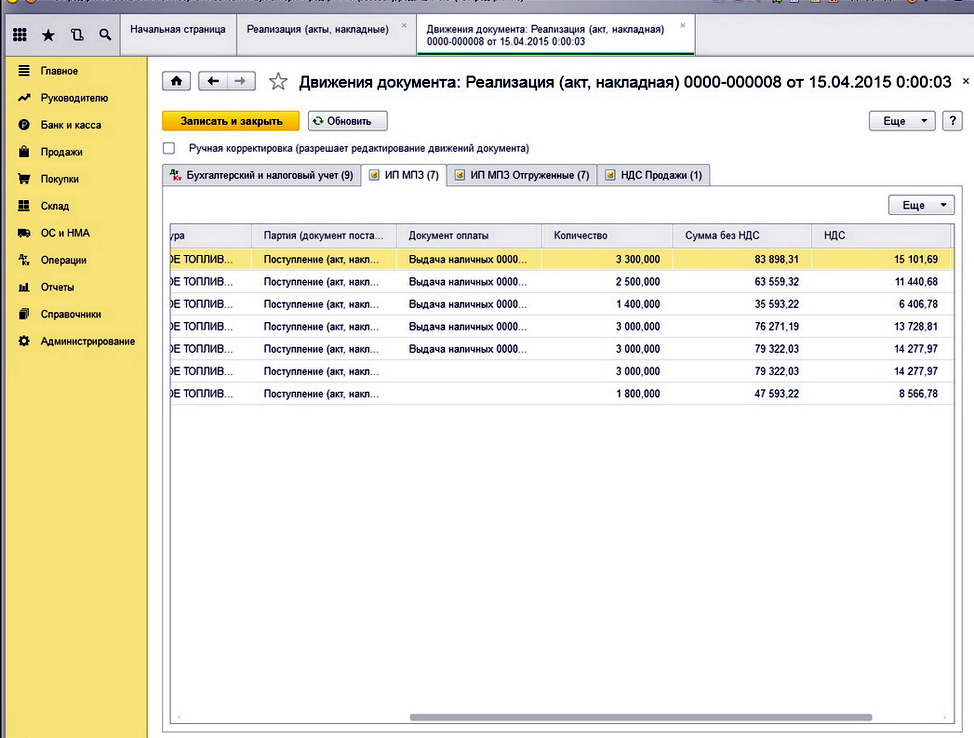Image resolution: width=974 pixels, height=738 pixels.
Task: Open the help question mark button
Action: point(953,121)
